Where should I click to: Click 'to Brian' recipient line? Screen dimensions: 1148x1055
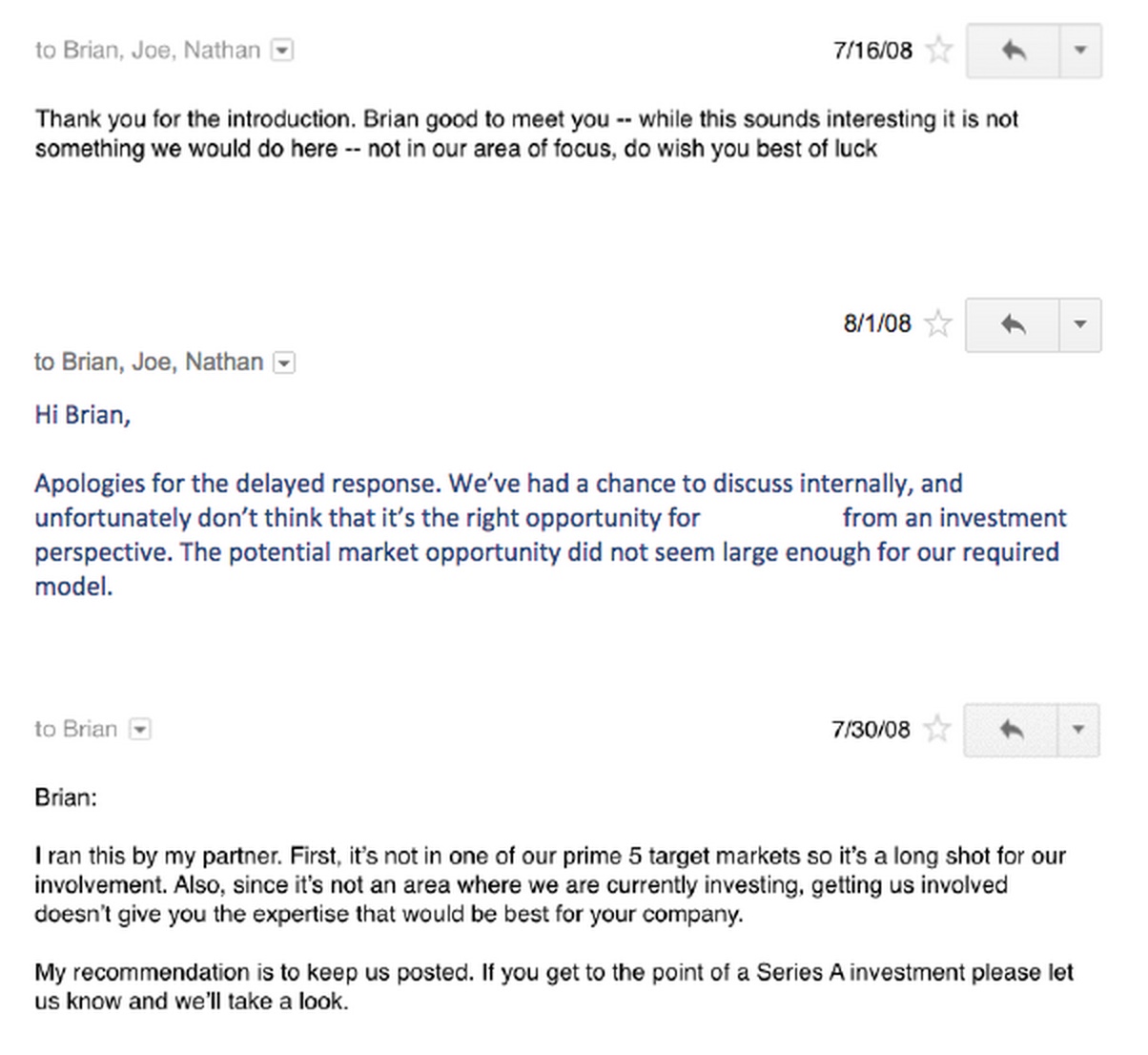click(76, 729)
